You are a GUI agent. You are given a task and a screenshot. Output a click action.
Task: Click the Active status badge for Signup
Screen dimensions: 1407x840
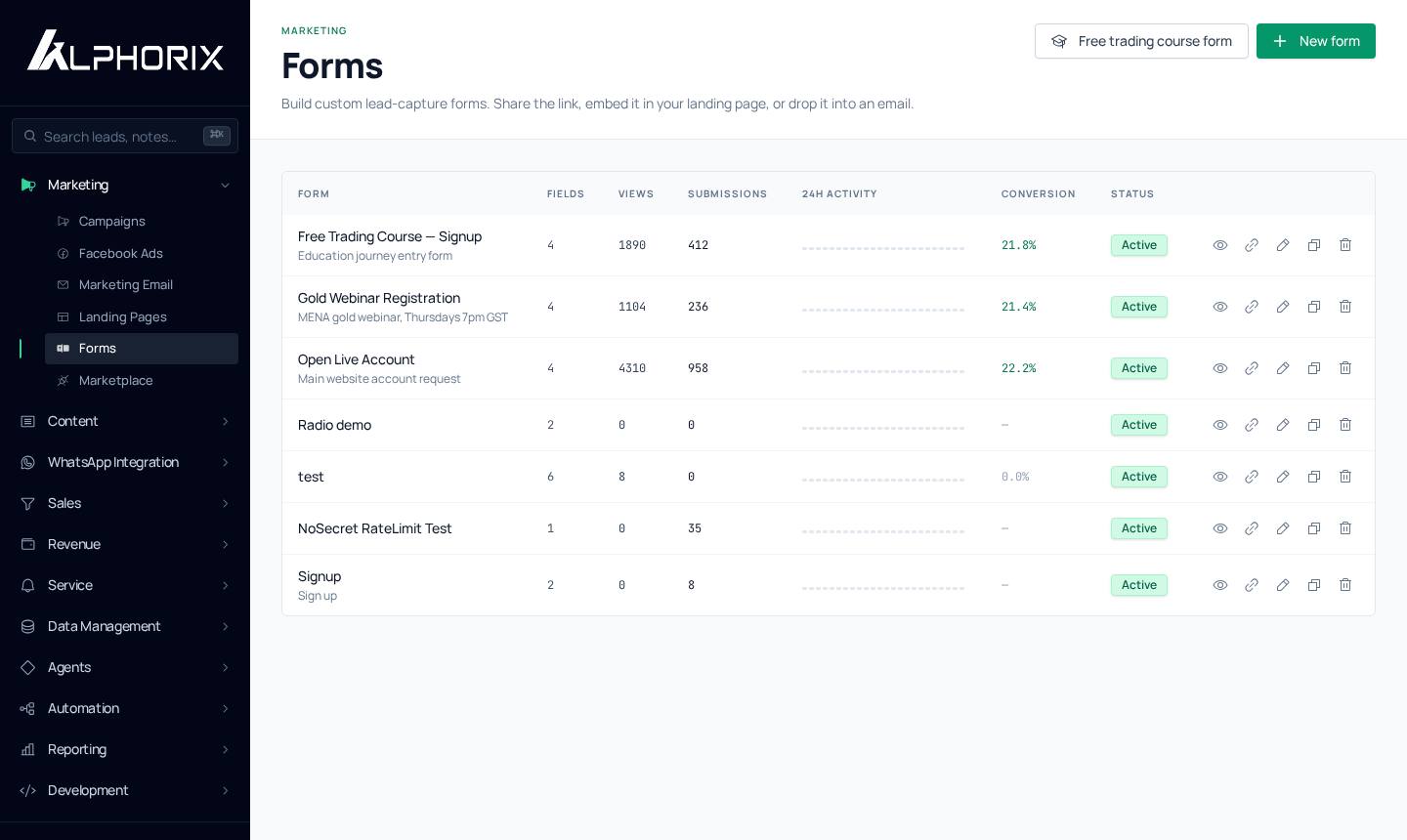pos(1139,585)
